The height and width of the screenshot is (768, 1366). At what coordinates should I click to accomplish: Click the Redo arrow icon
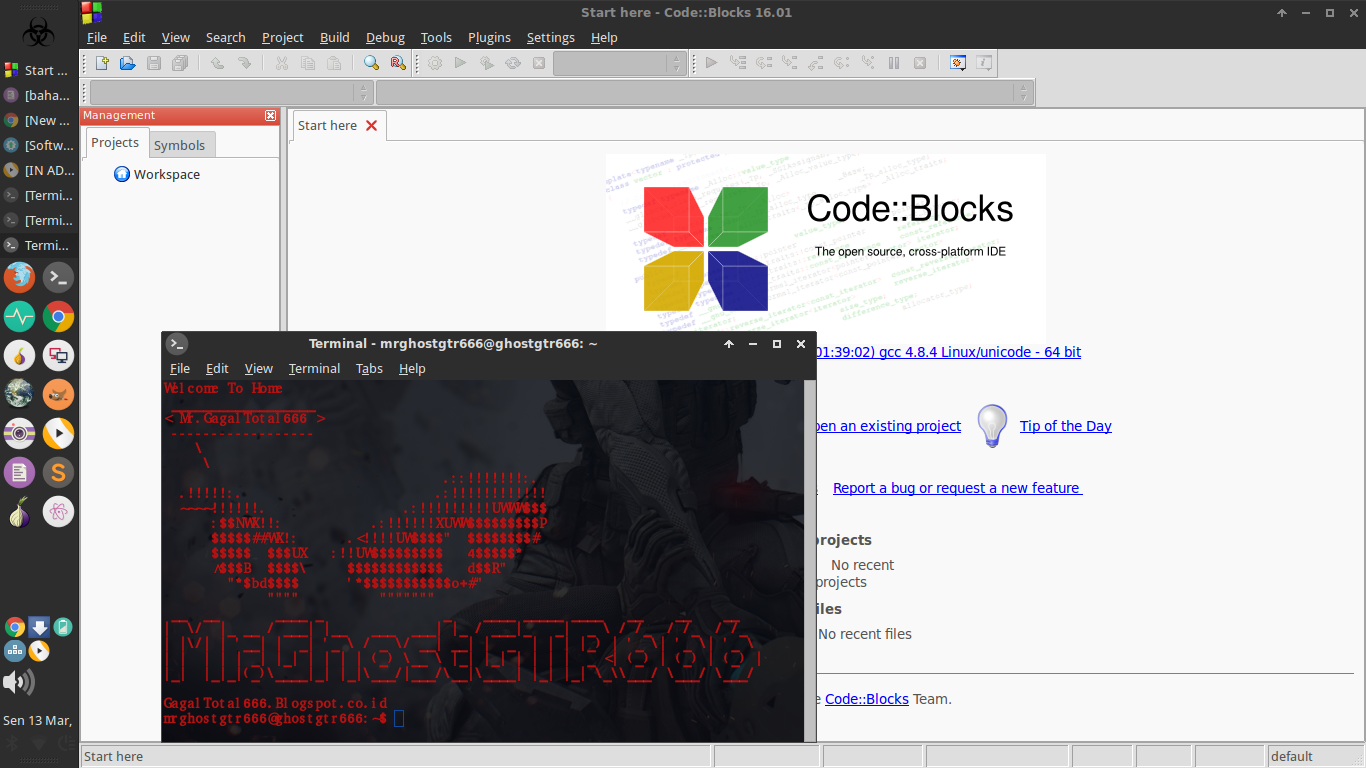coord(244,63)
